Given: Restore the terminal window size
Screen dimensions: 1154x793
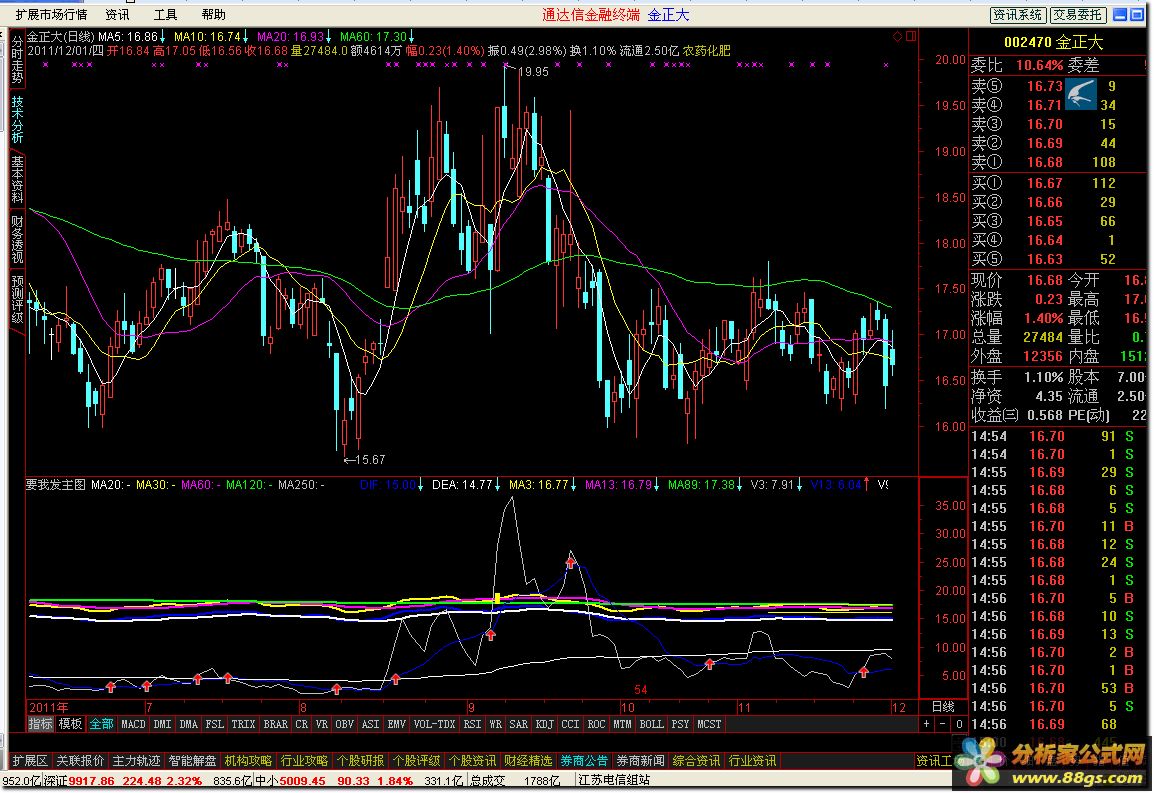Looking at the screenshot, I should pyautogui.click(x=1136, y=15).
